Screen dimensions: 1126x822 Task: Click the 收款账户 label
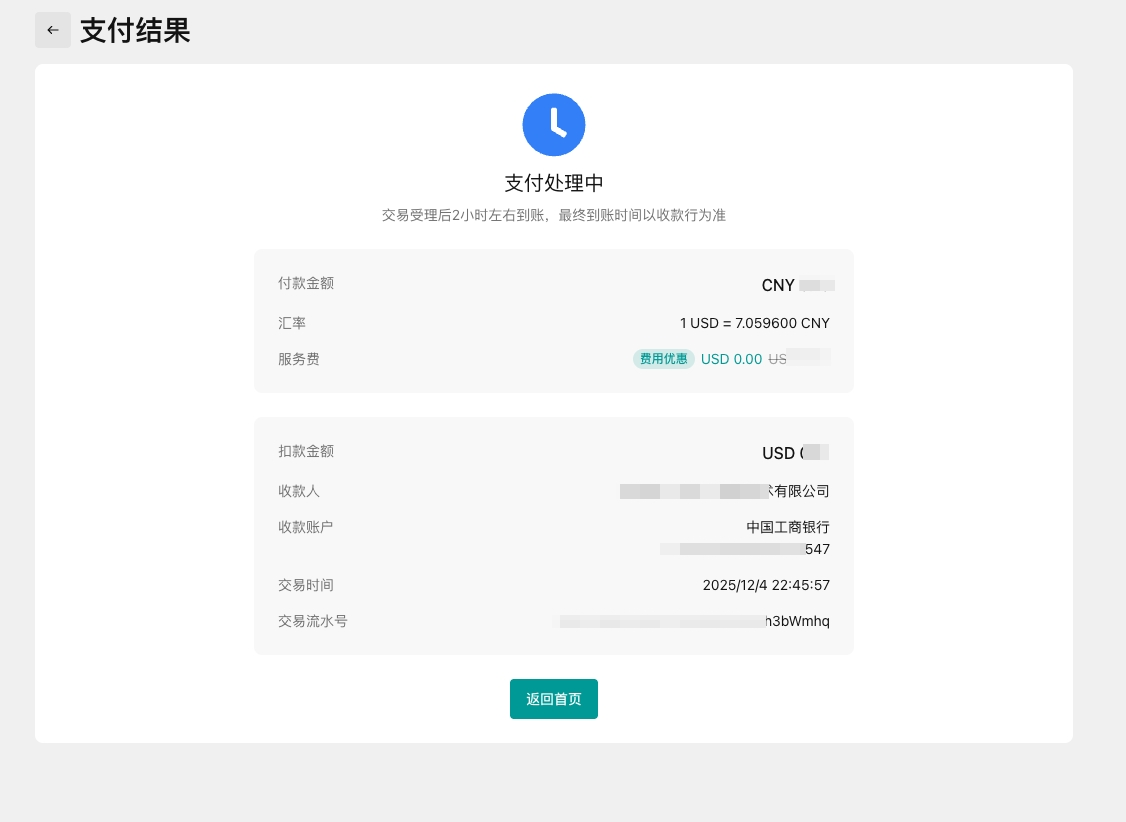(x=306, y=527)
